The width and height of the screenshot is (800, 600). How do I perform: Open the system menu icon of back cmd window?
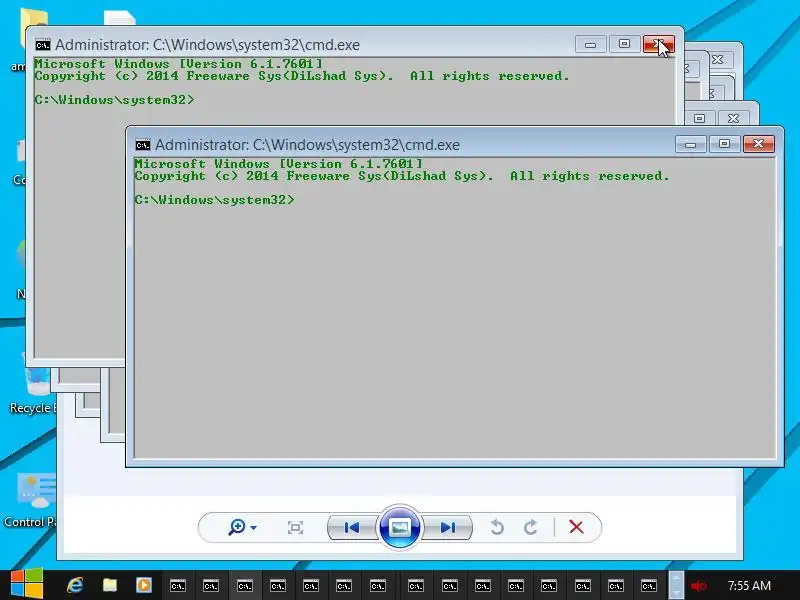(43, 45)
